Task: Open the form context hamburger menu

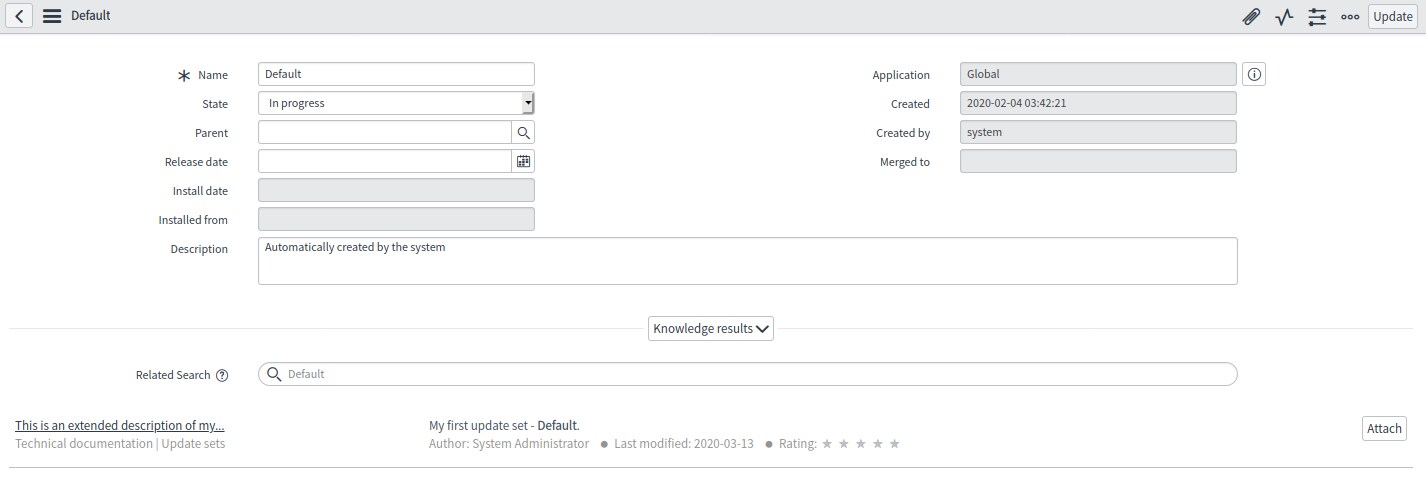Action: click(x=52, y=16)
